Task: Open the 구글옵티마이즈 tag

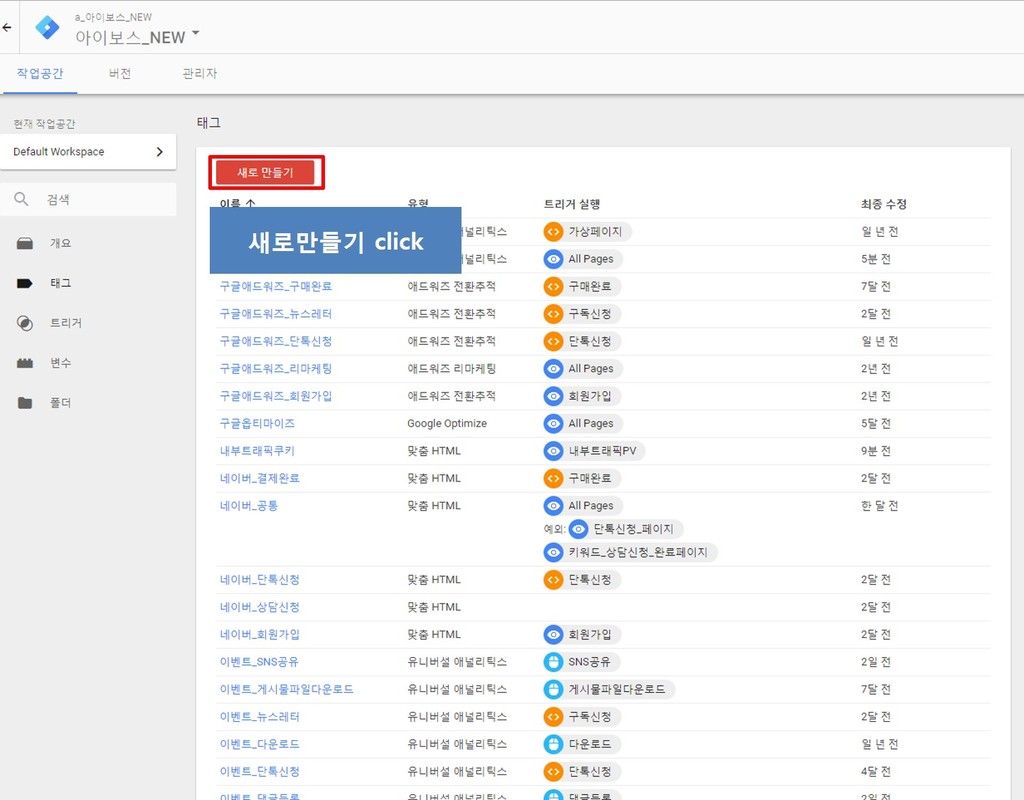Action: 257,423
